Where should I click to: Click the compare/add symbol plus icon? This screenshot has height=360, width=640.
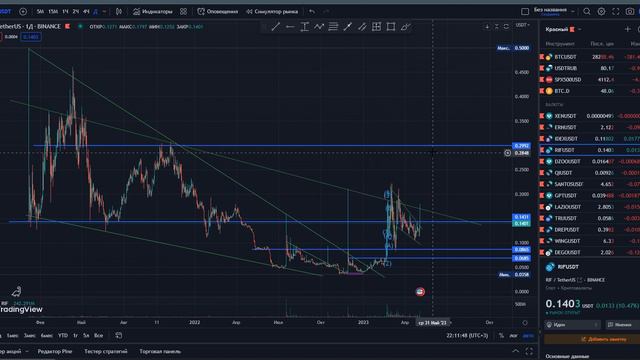[x=23, y=11]
